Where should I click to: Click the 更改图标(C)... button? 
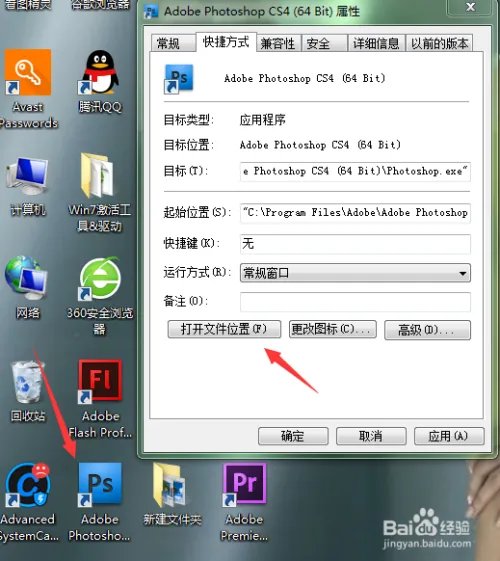pos(333,329)
